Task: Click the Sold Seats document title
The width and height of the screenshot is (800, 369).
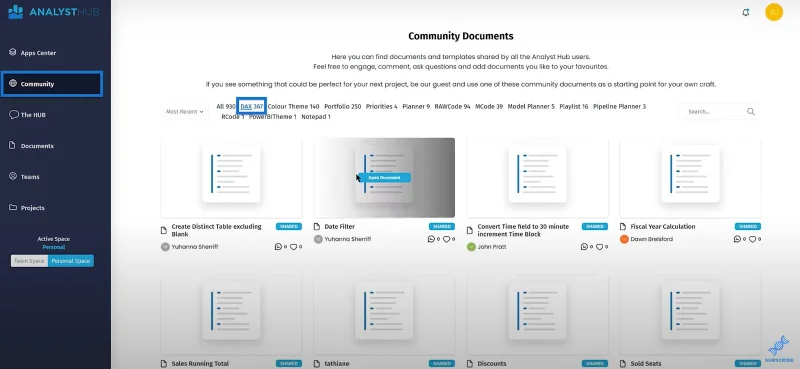Action: [646, 364]
